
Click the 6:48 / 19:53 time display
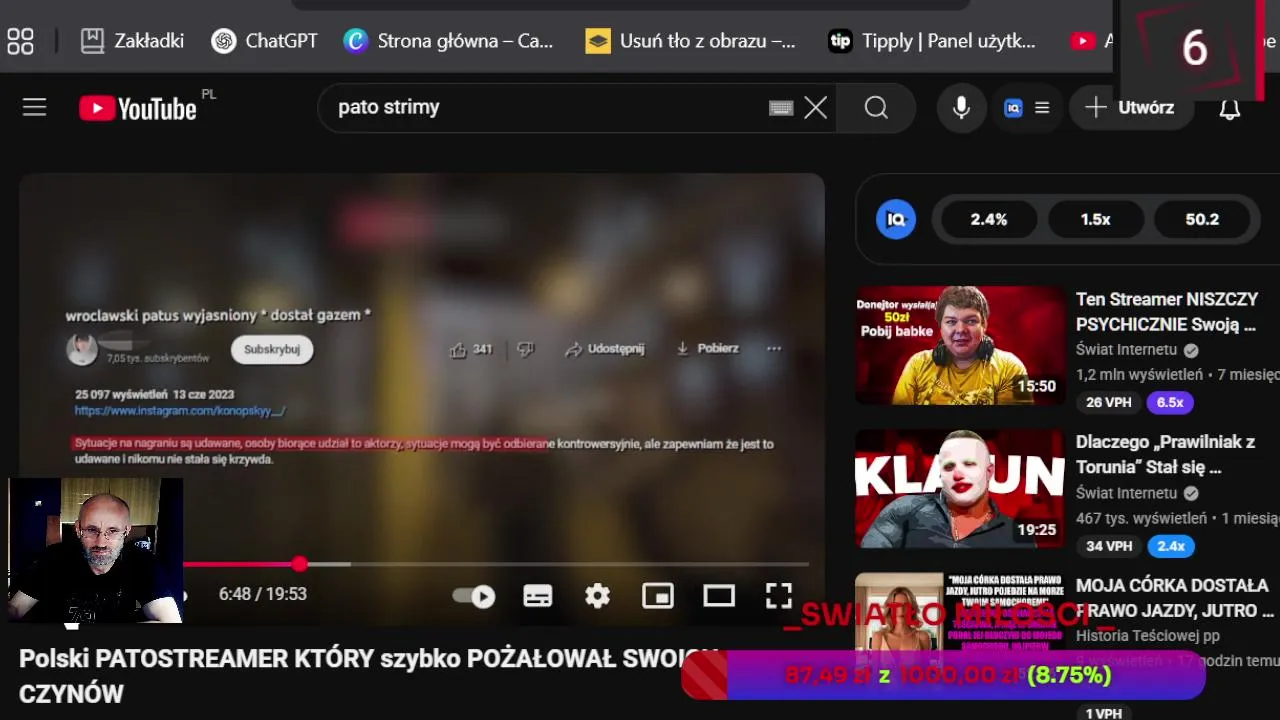(x=263, y=594)
